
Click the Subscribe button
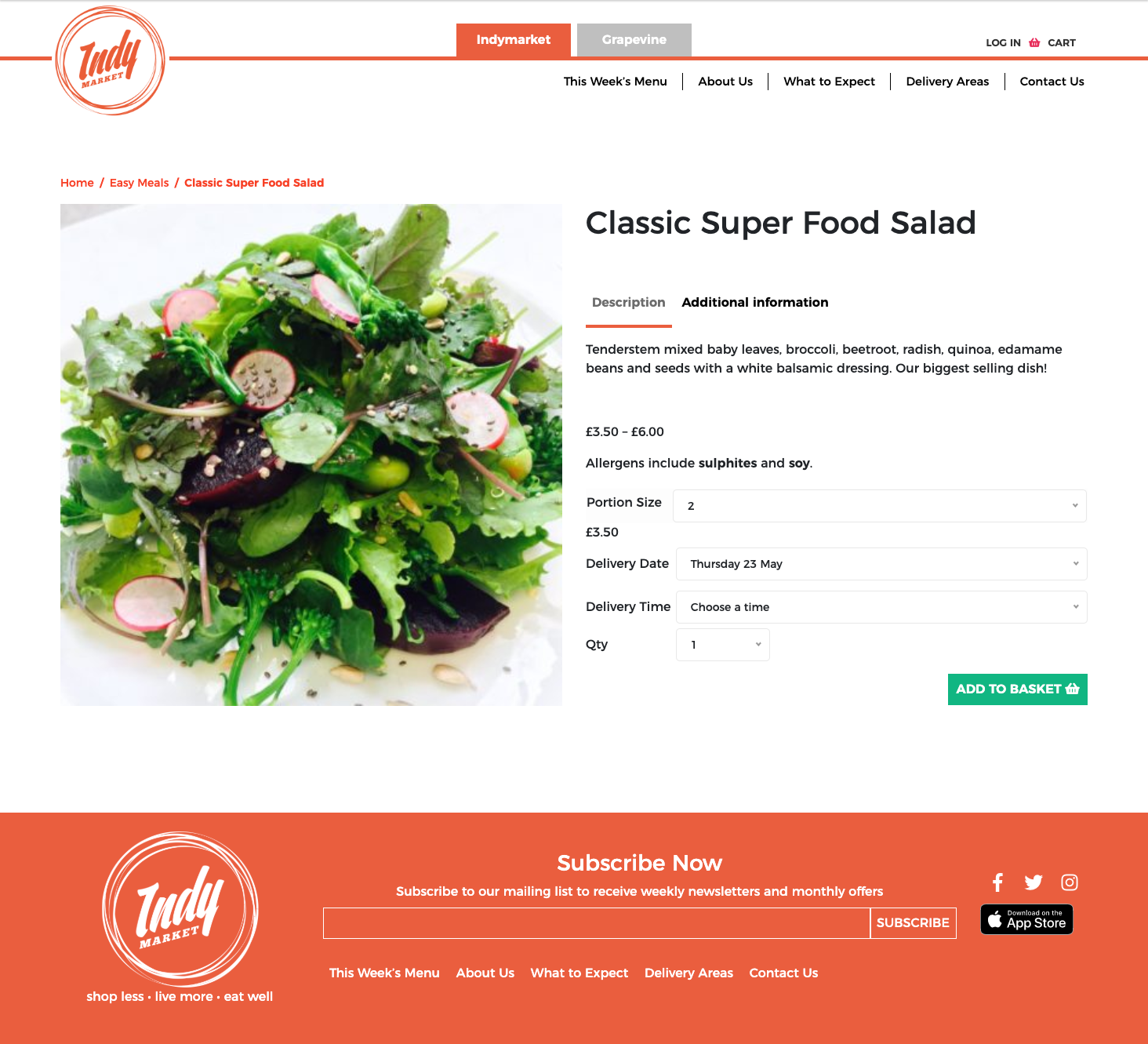(x=913, y=923)
